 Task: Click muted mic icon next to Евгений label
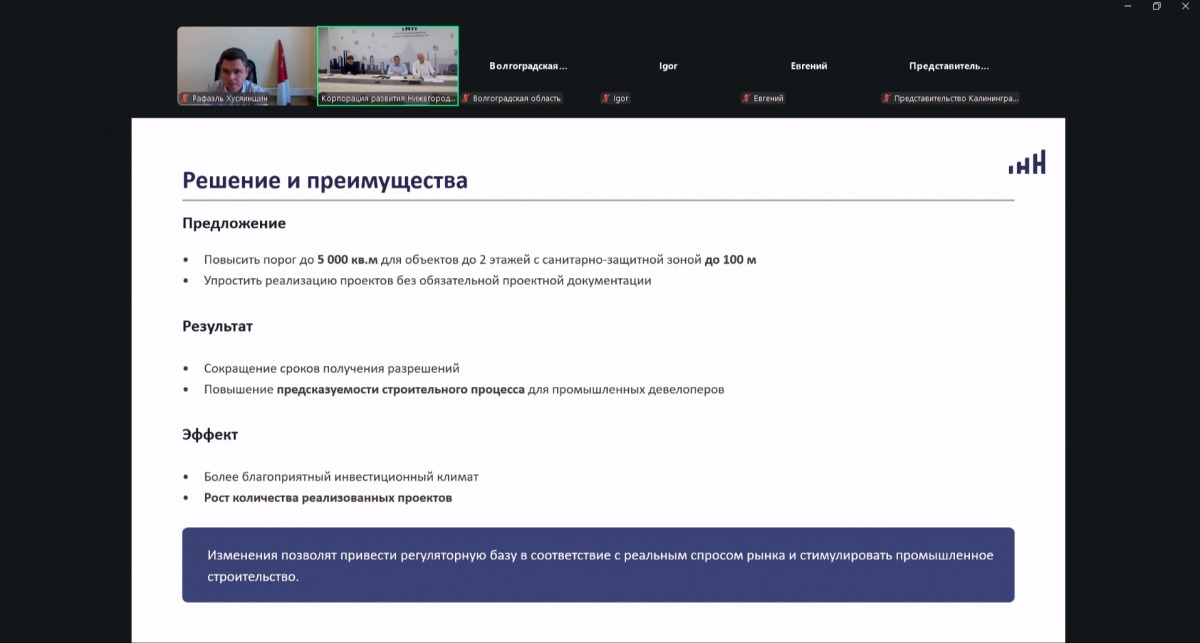746,99
